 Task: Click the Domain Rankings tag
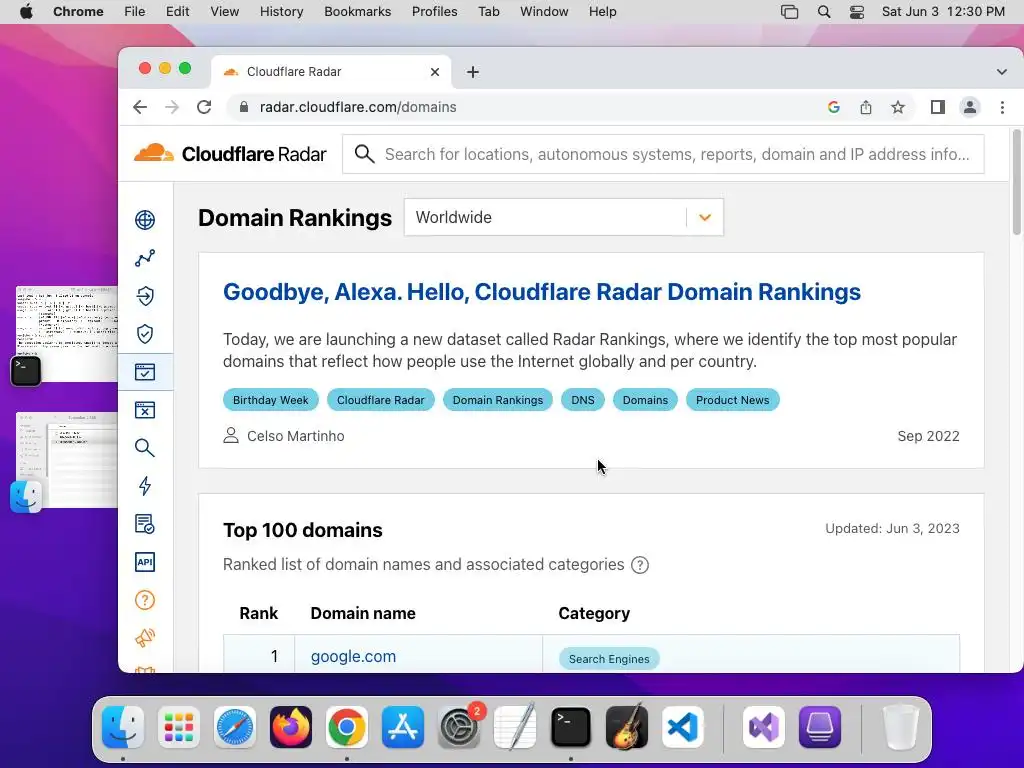498,400
